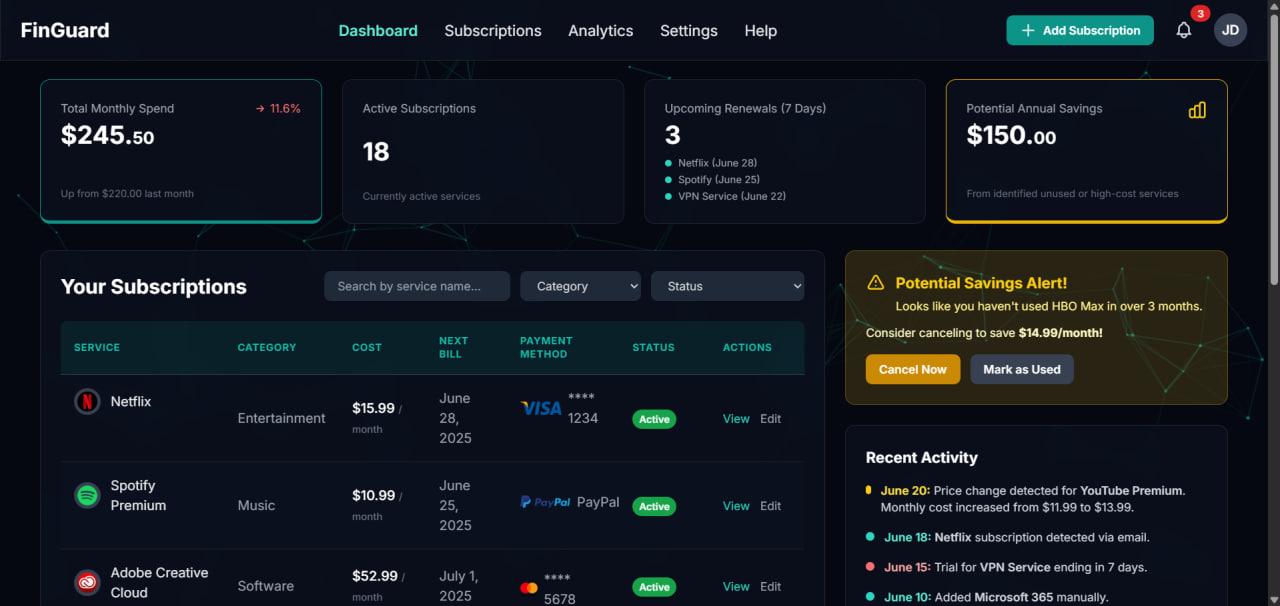The height and width of the screenshot is (606, 1280).
Task: Click the Add Subscription button
Action: point(1080,30)
